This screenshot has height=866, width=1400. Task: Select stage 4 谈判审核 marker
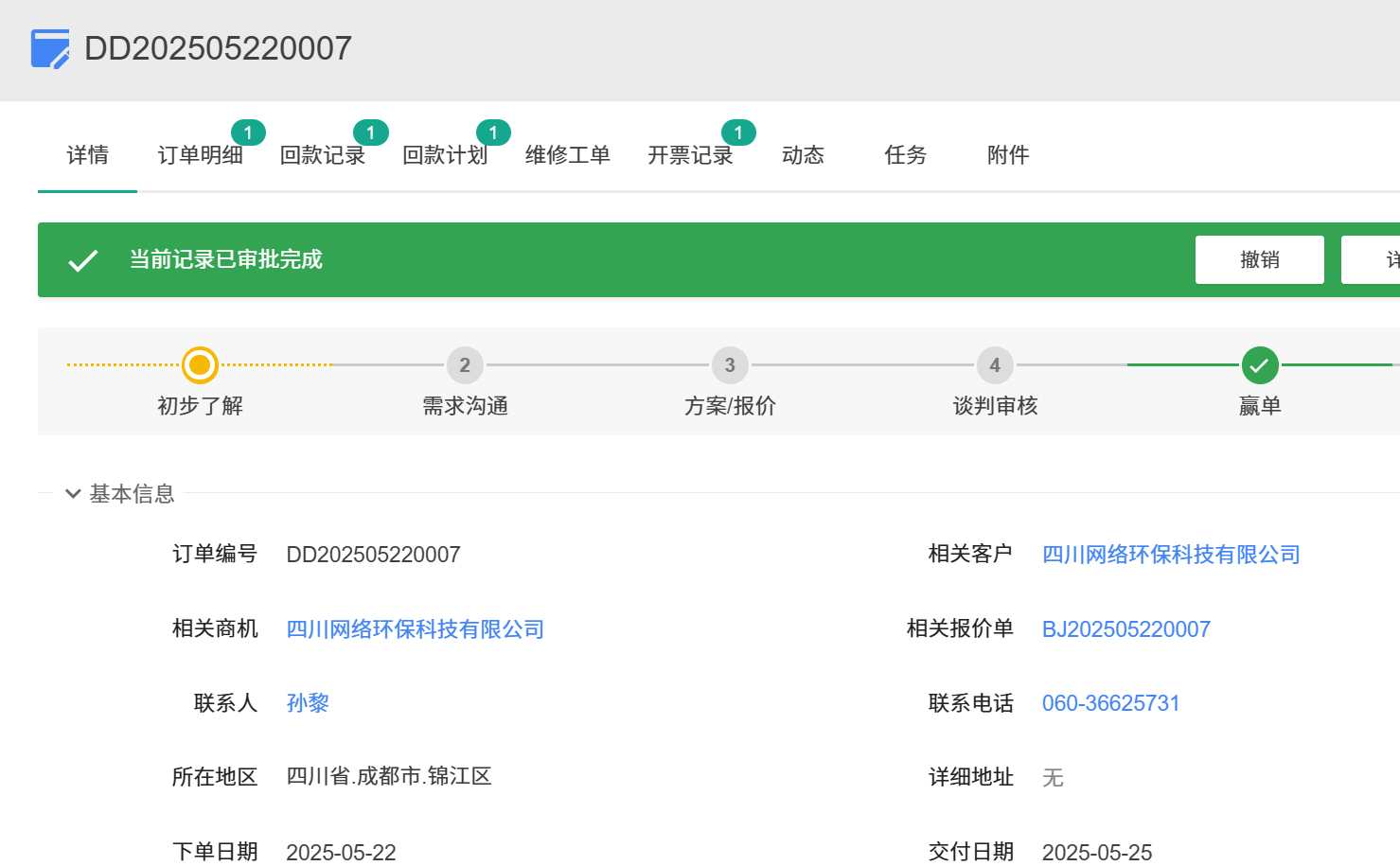pos(995,365)
